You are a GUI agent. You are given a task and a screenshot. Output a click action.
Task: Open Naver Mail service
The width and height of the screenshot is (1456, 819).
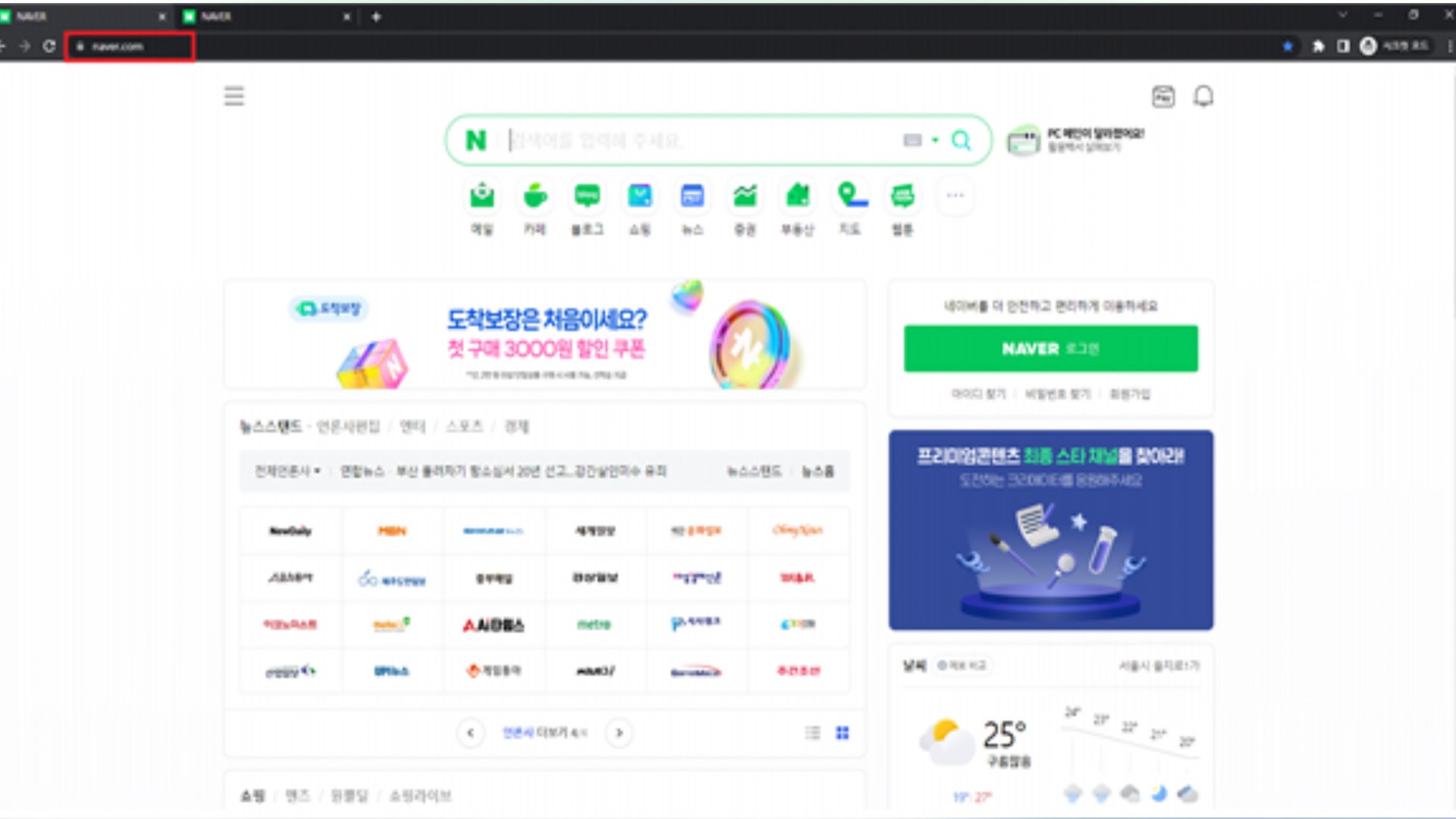[482, 196]
